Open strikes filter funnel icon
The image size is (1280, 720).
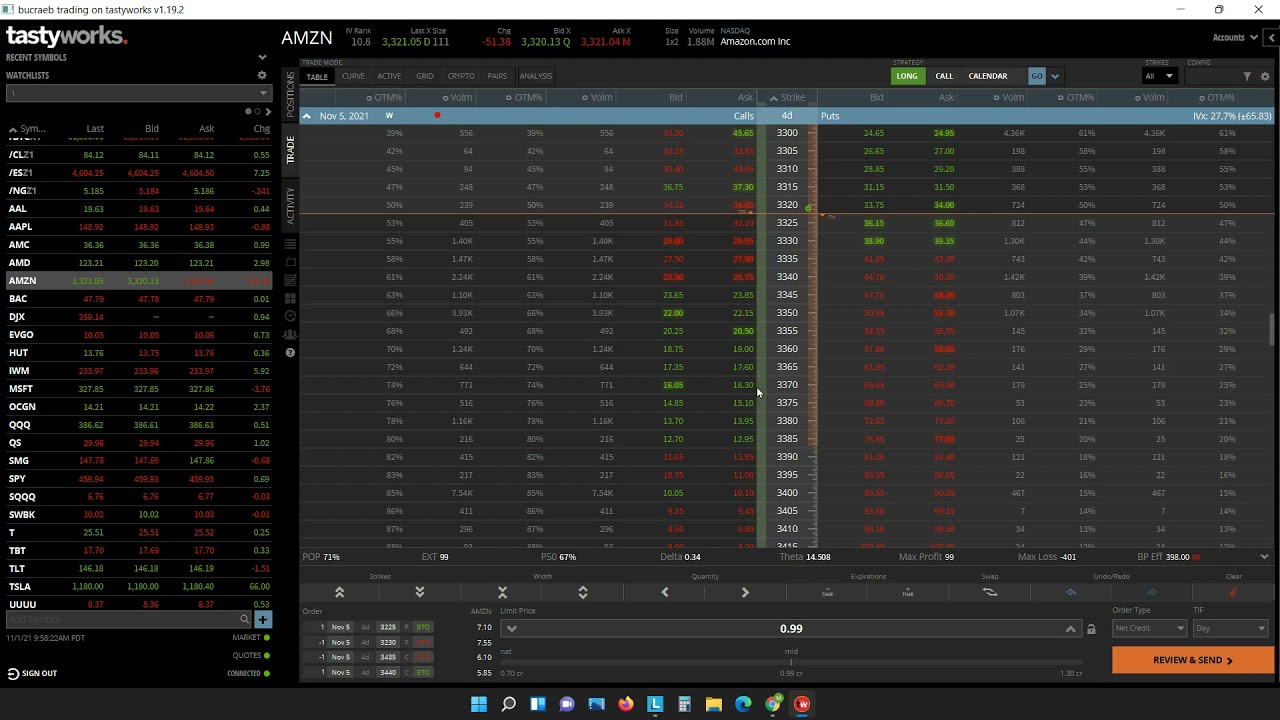coord(1247,76)
